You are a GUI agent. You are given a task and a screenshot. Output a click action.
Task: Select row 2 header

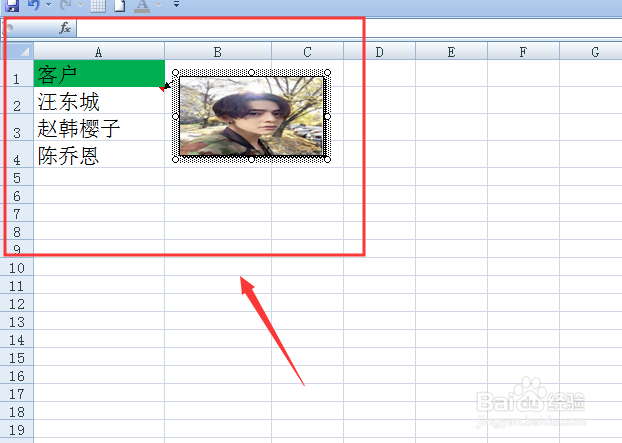[17, 101]
